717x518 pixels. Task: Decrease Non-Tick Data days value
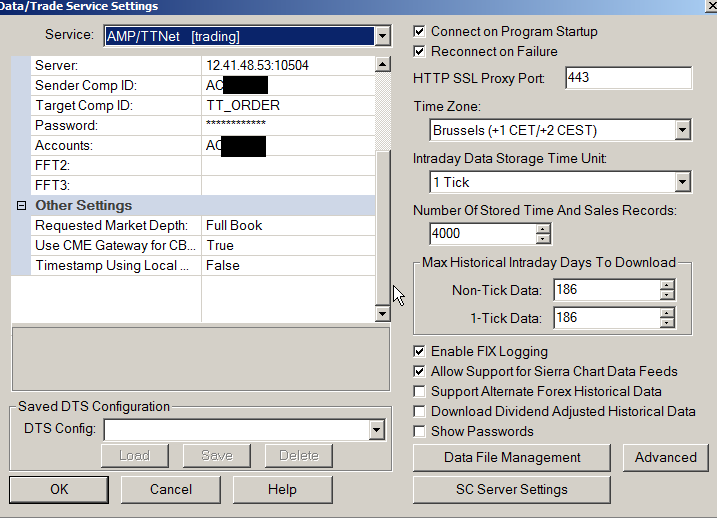[x=667, y=295]
